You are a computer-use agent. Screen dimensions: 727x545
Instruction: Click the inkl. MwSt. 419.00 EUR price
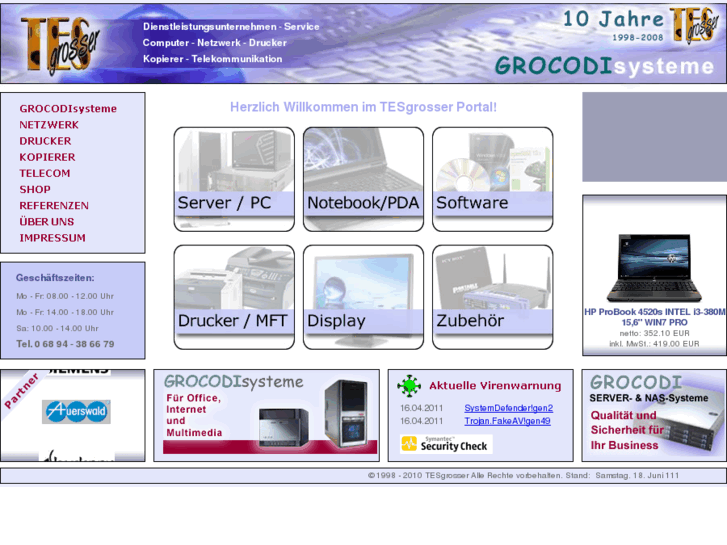[x=654, y=344]
